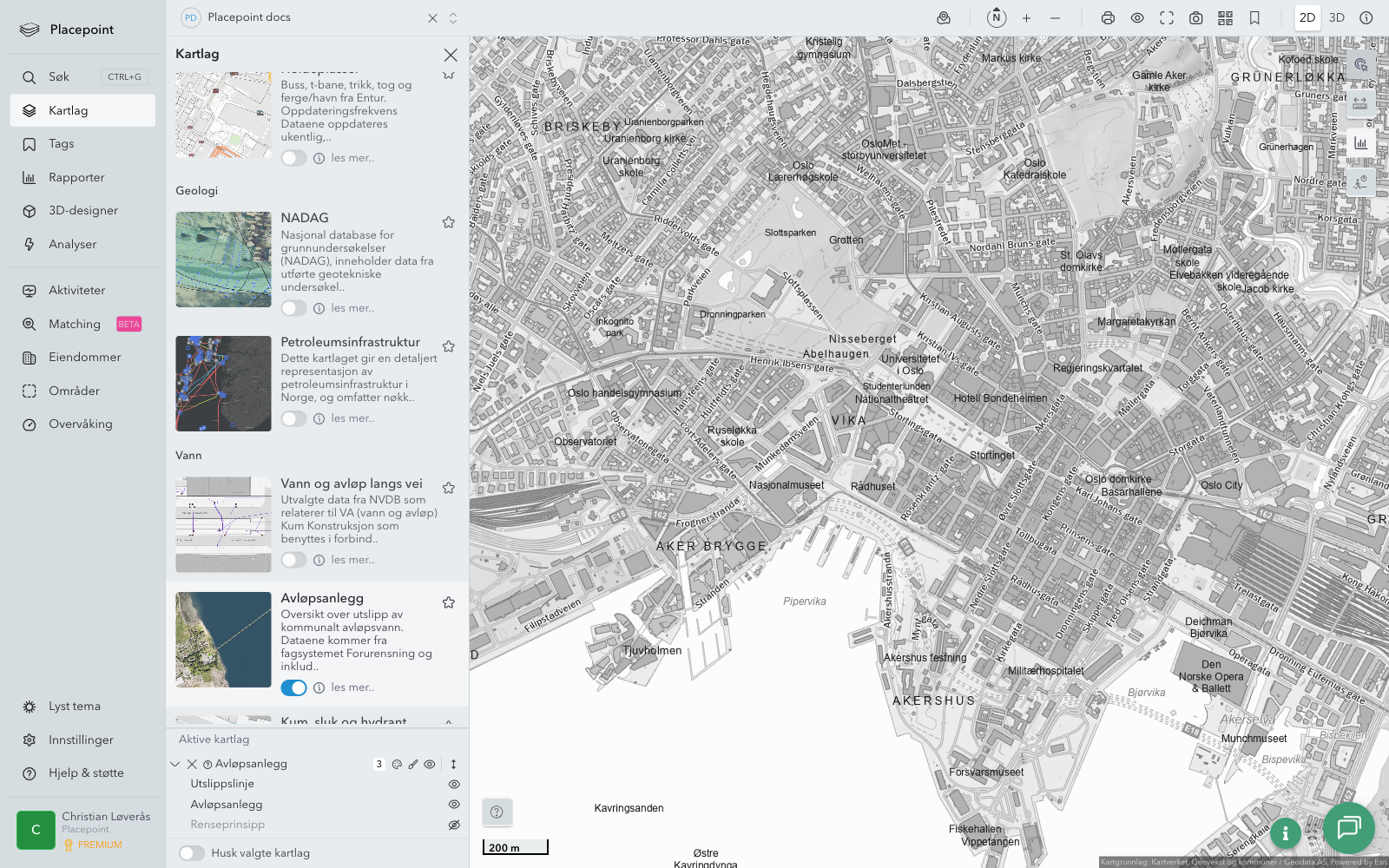The width and height of the screenshot is (1389, 868).
Task: Hide the Utslippslinje sublayer
Action: point(453,784)
